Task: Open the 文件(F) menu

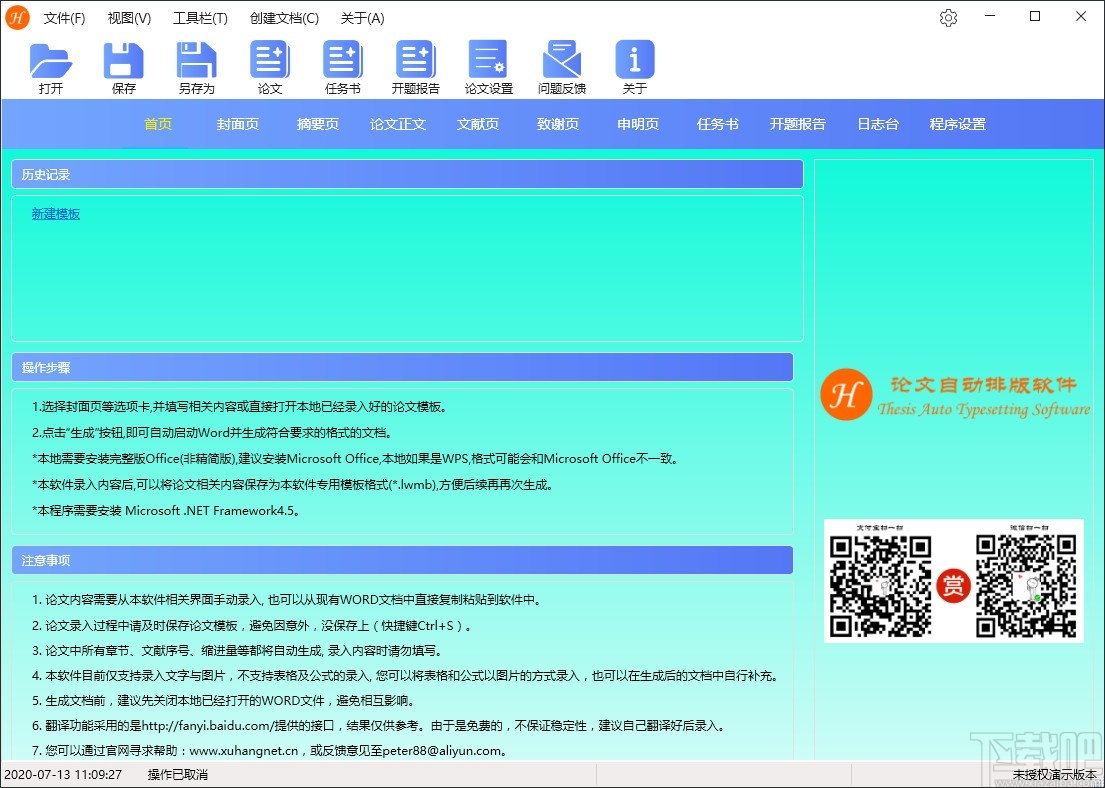Action: point(65,17)
